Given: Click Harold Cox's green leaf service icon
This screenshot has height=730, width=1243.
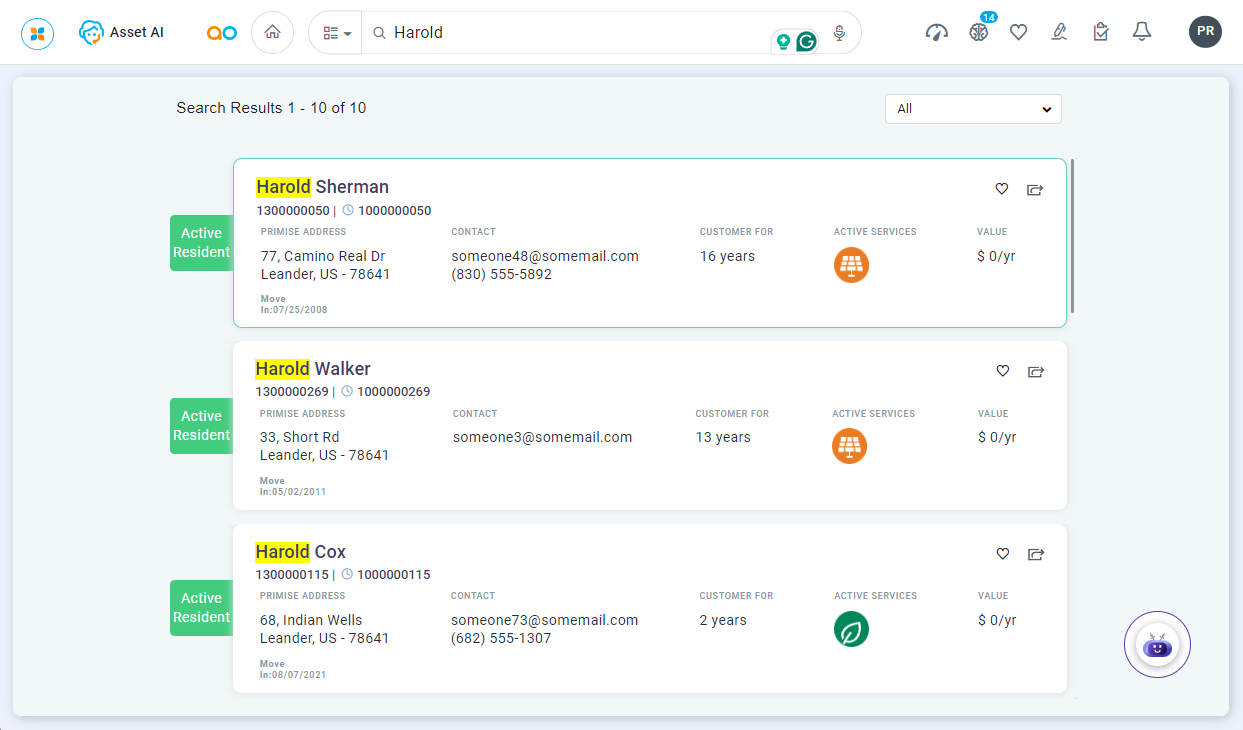Looking at the screenshot, I should tap(851, 629).
